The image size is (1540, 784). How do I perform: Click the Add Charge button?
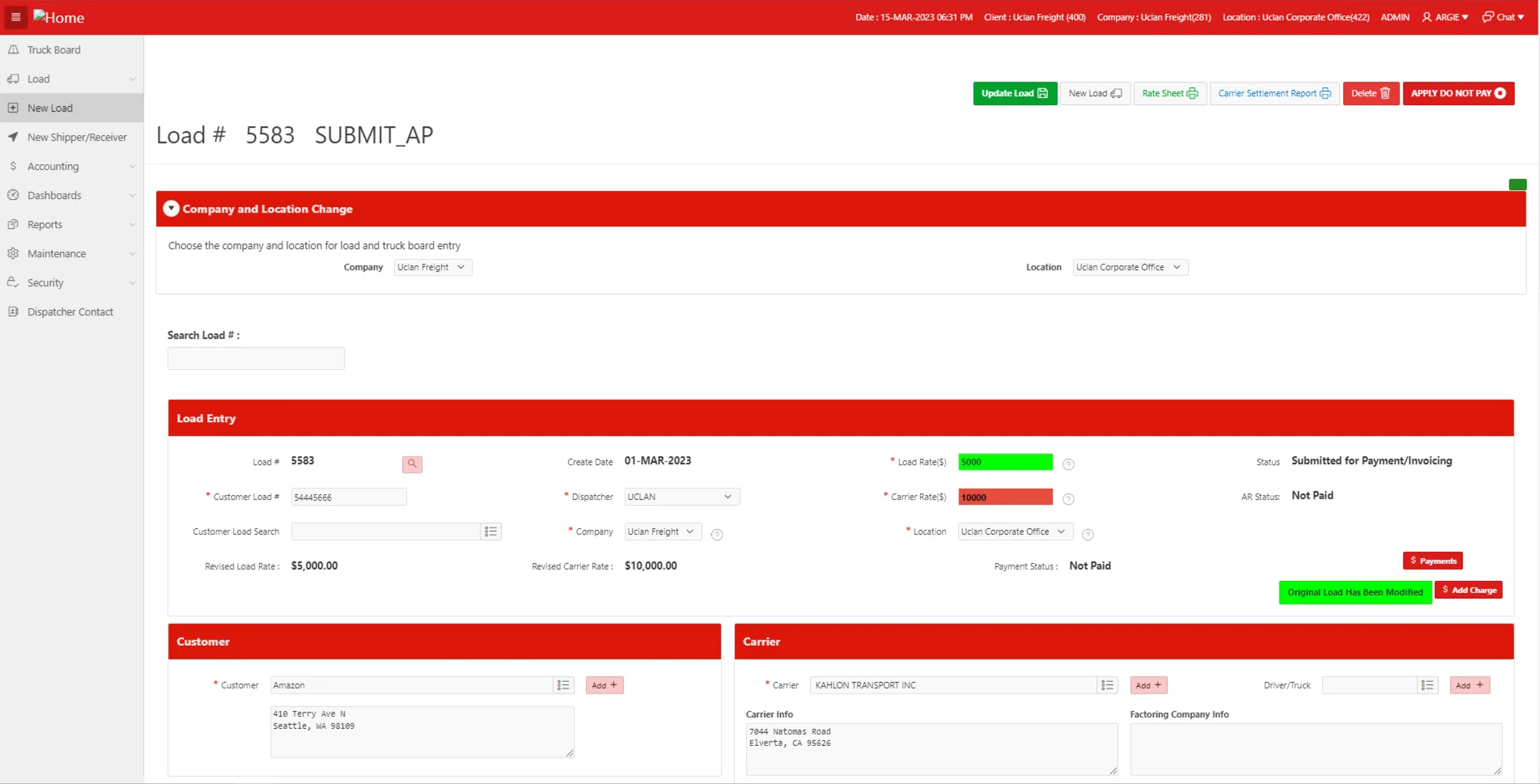coord(1468,591)
